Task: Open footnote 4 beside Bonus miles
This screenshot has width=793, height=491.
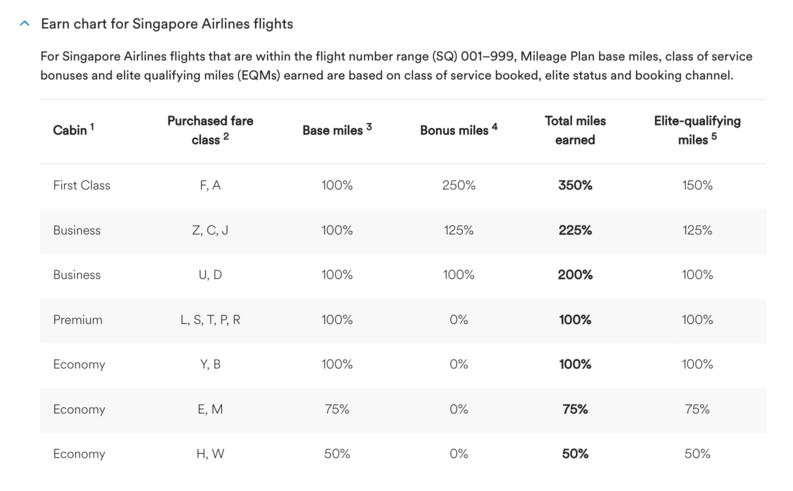Action: coord(494,126)
